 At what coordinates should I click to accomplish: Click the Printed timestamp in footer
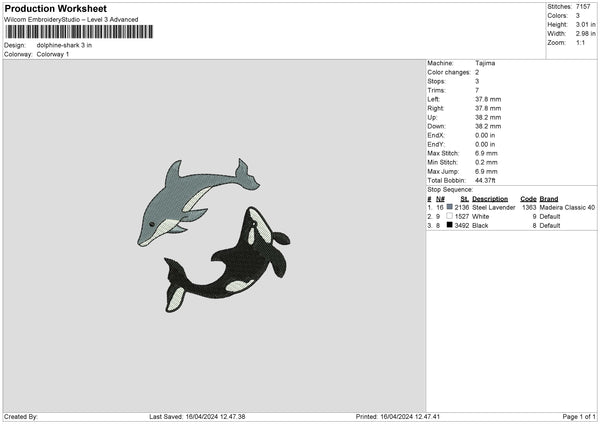tap(398, 417)
